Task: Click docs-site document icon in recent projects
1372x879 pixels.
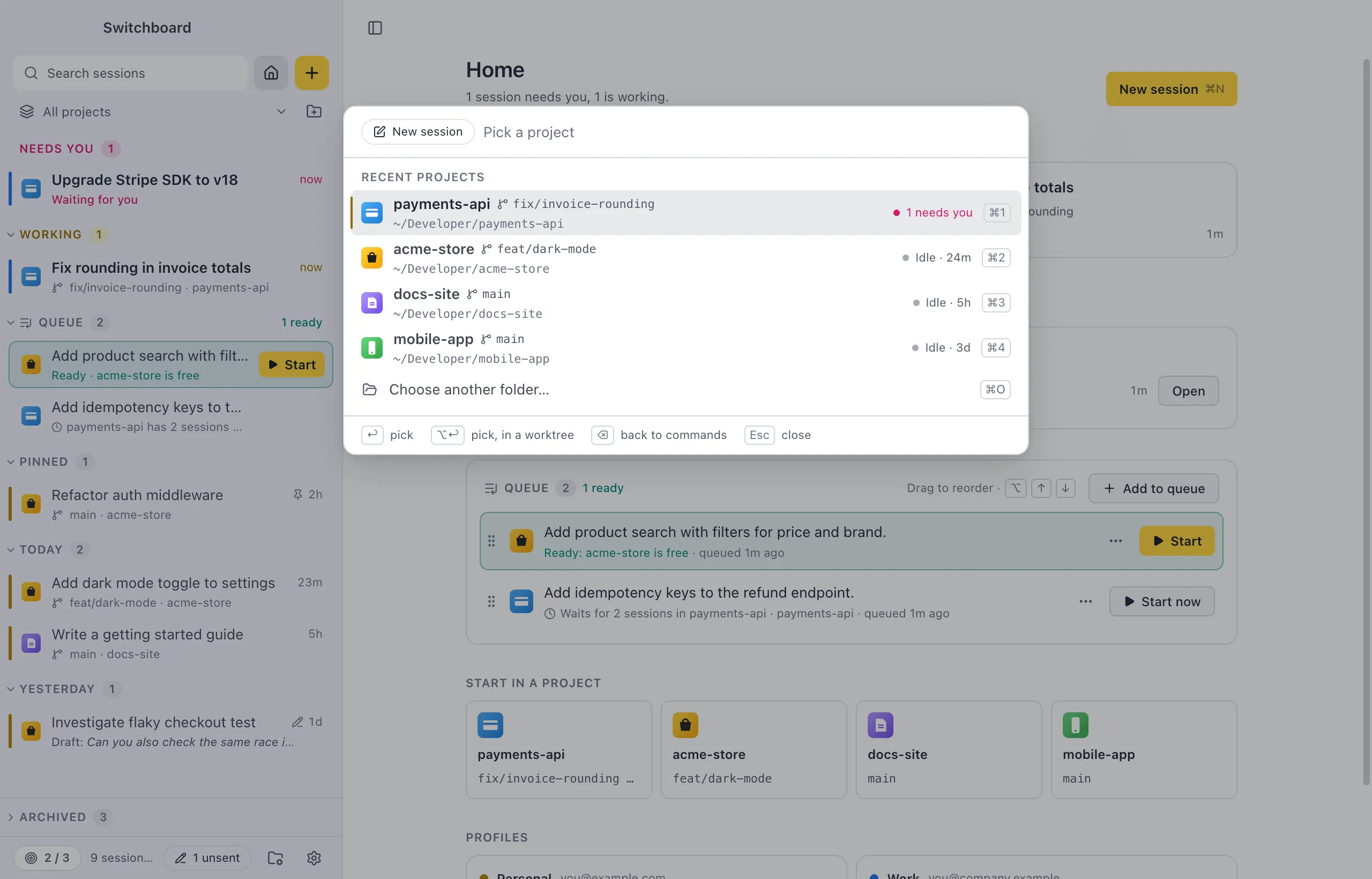Action: click(x=372, y=302)
